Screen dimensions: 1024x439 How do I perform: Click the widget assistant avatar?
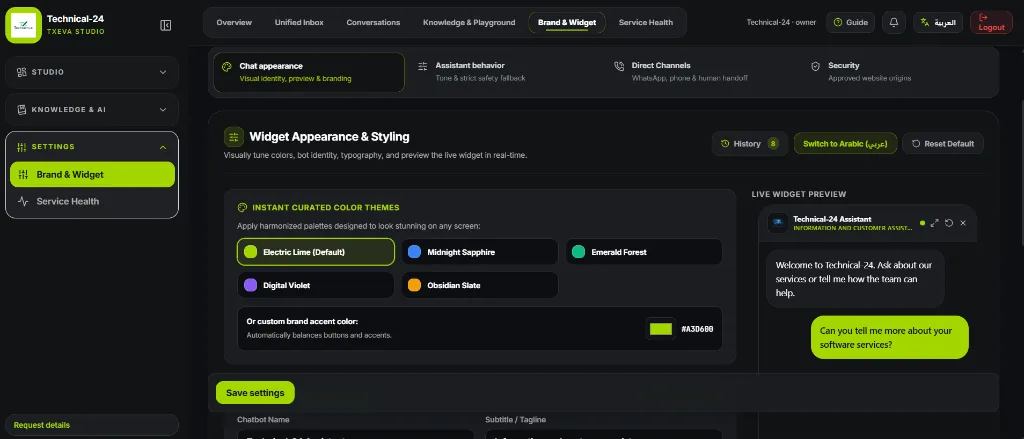pos(777,222)
